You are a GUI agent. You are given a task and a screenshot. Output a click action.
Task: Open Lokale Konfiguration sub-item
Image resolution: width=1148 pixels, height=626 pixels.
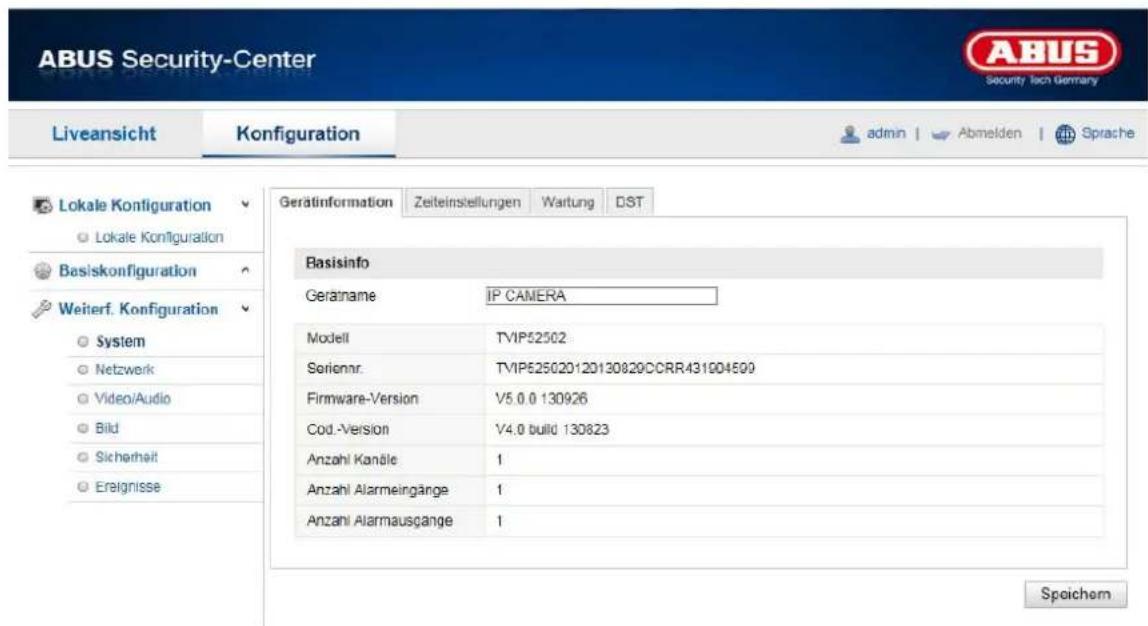(x=159, y=237)
